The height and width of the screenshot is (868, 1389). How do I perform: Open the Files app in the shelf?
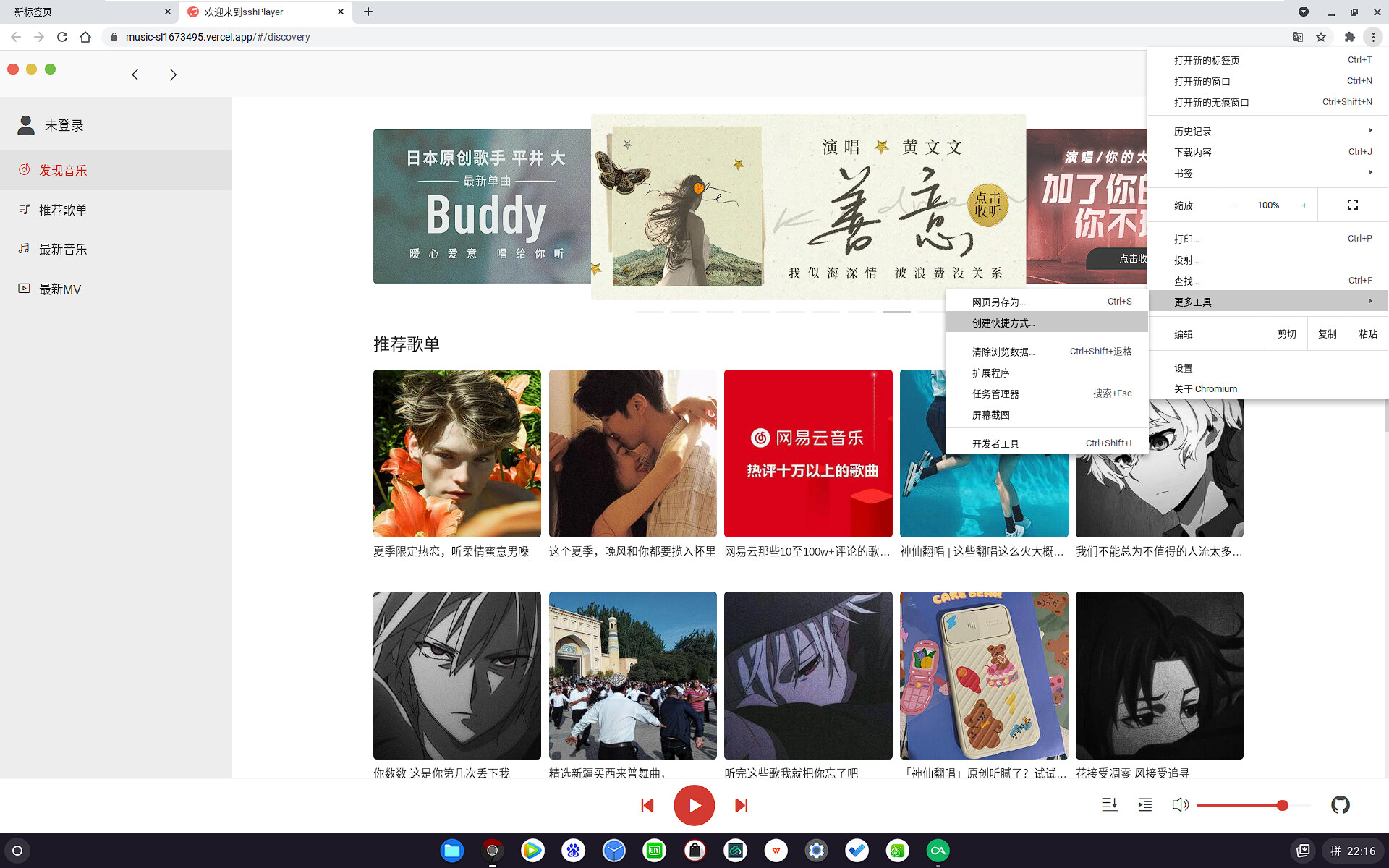pos(452,851)
